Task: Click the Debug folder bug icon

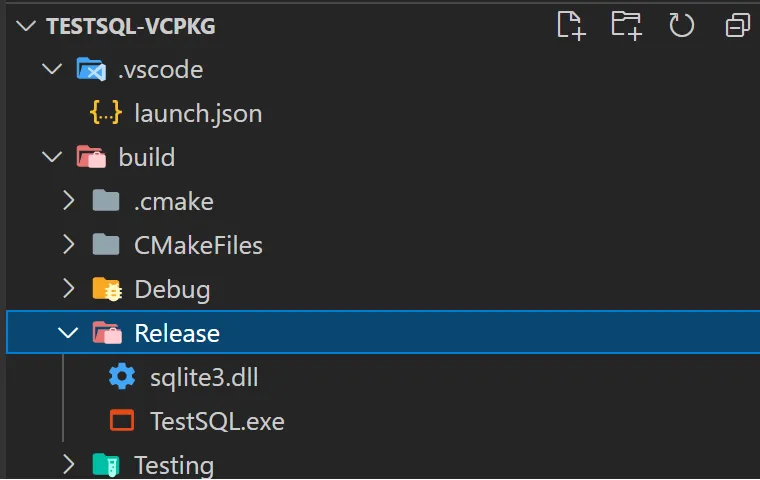Action: [107, 289]
